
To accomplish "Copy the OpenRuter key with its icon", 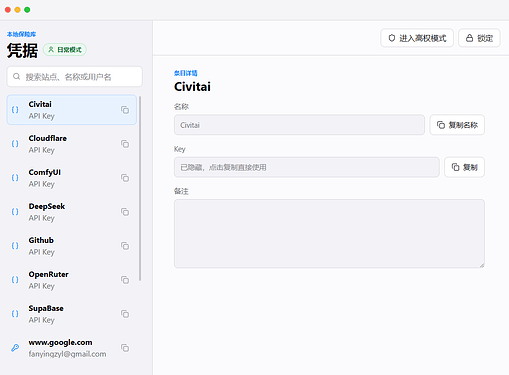I will click(x=125, y=280).
